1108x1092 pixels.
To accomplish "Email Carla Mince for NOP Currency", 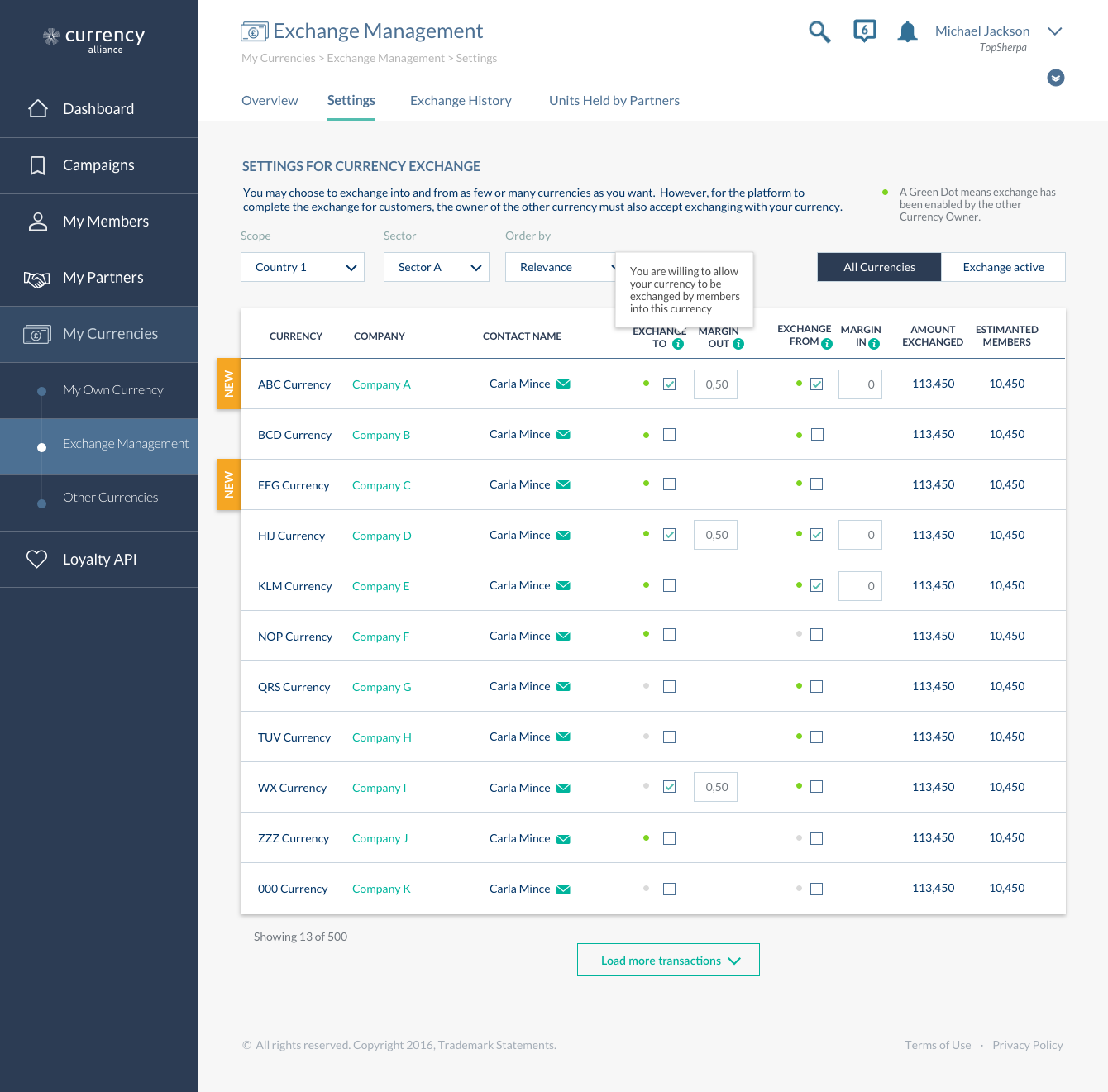I will [563, 636].
